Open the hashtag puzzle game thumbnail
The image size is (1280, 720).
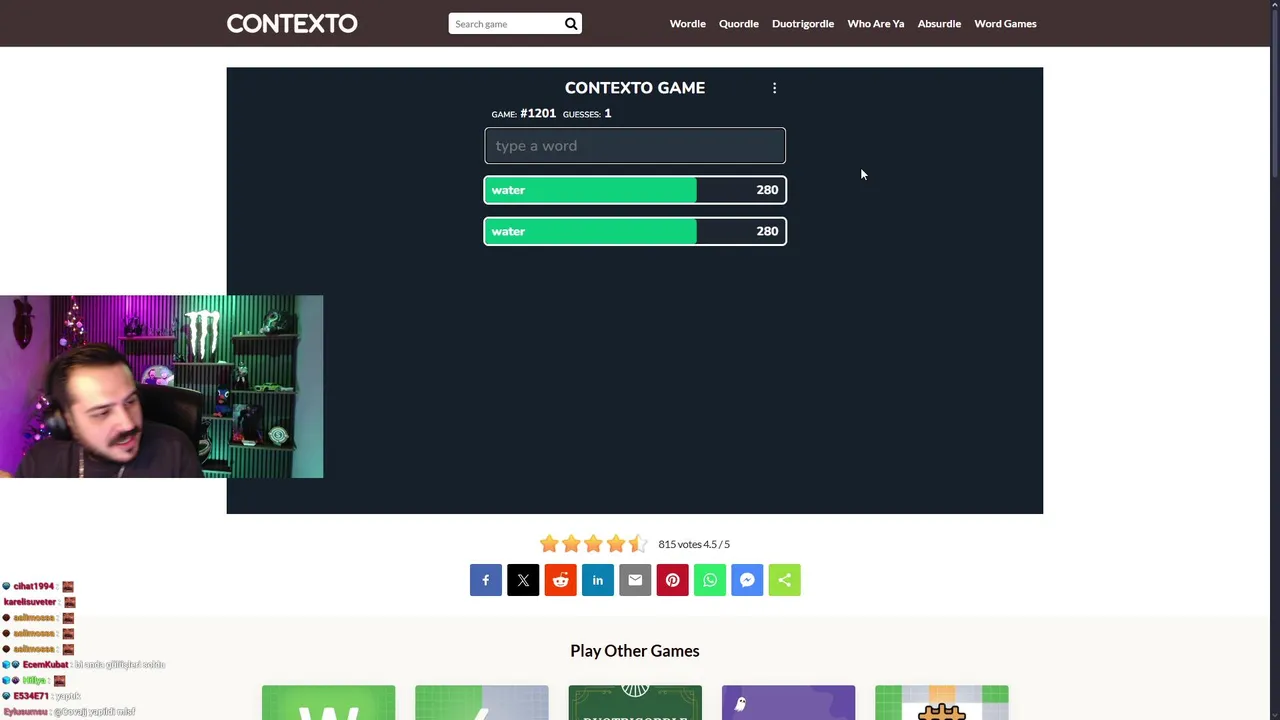pyautogui.click(x=942, y=703)
